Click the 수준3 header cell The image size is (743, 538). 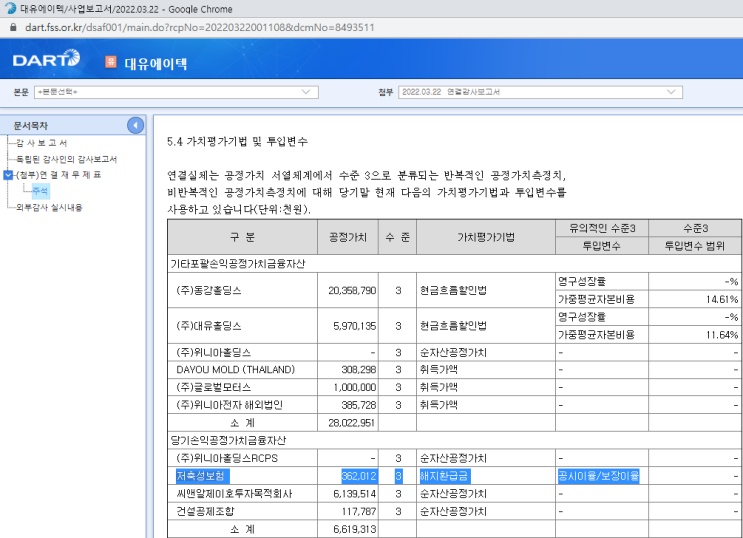pyautogui.click(x=695, y=228)
